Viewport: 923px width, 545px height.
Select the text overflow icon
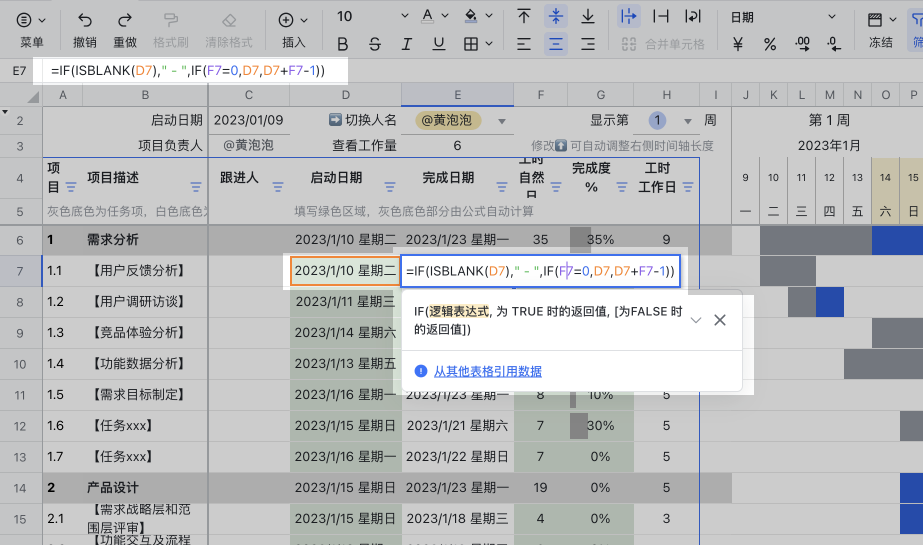[629, 16]
